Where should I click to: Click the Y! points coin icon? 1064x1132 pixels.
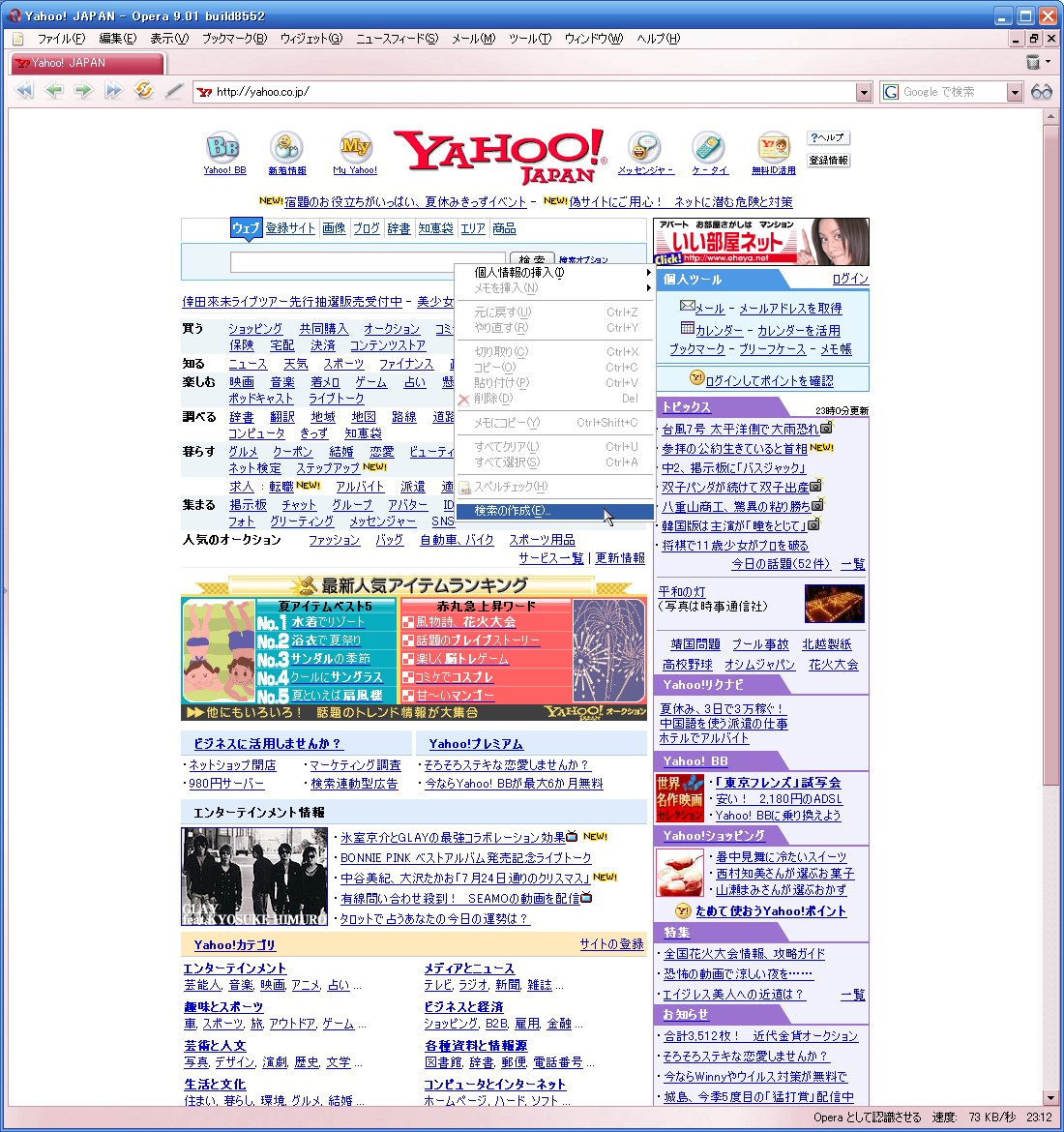(x=695, y=377)
